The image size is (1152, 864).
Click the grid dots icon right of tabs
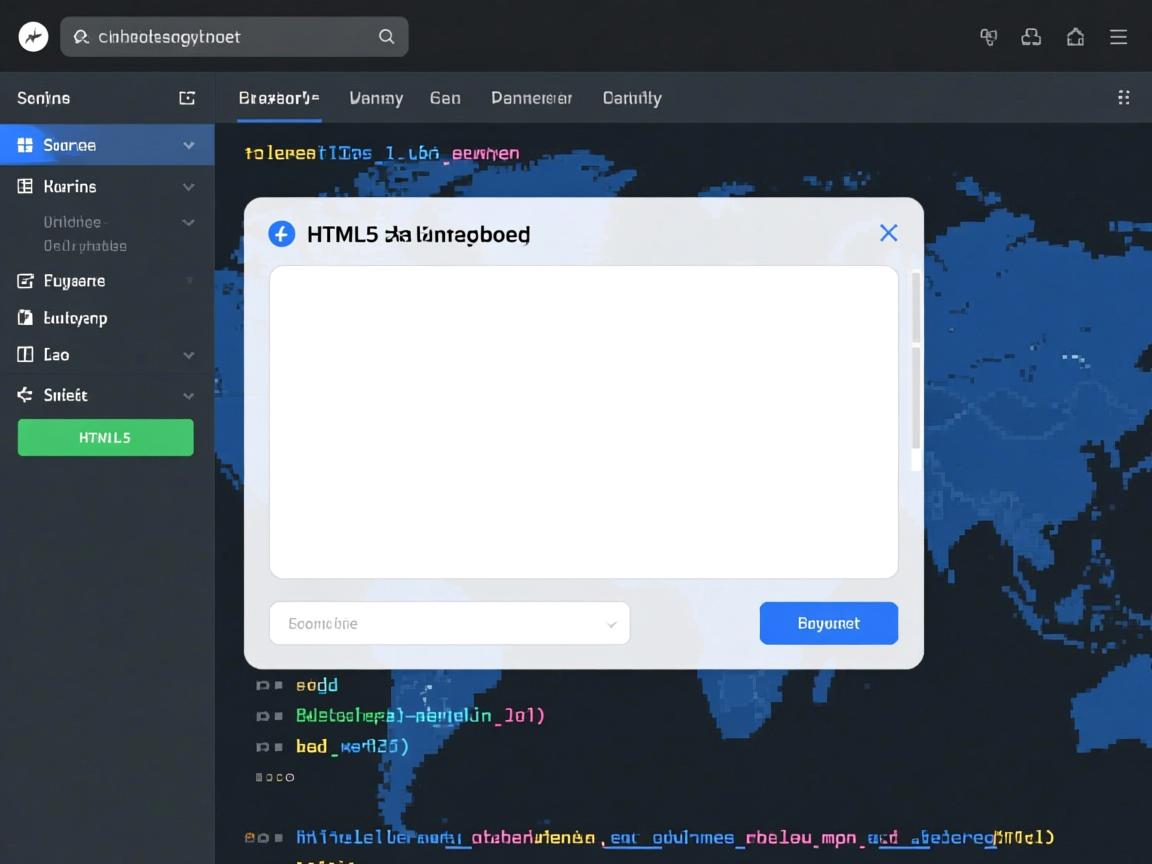1124,97
